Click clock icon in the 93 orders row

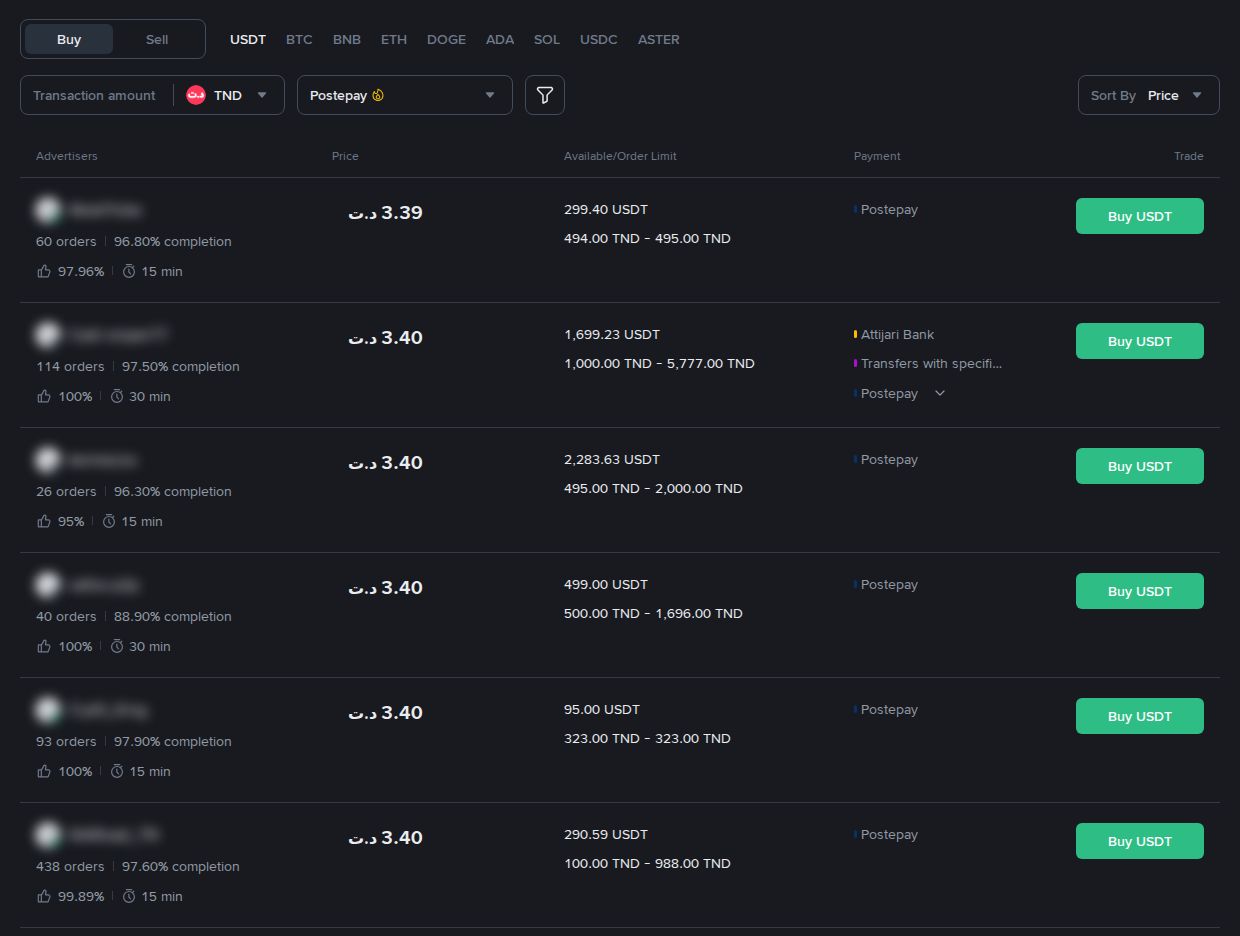click(117, 771)
